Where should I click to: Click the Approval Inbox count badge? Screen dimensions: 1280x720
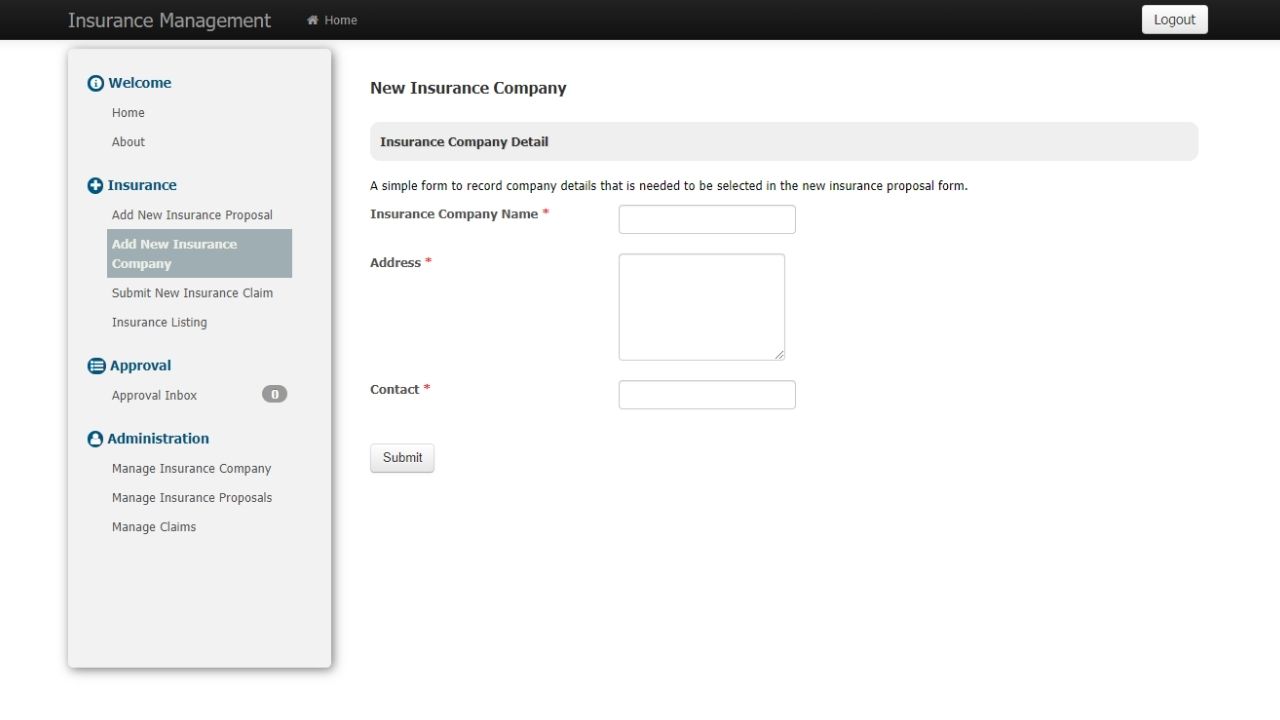274,394
